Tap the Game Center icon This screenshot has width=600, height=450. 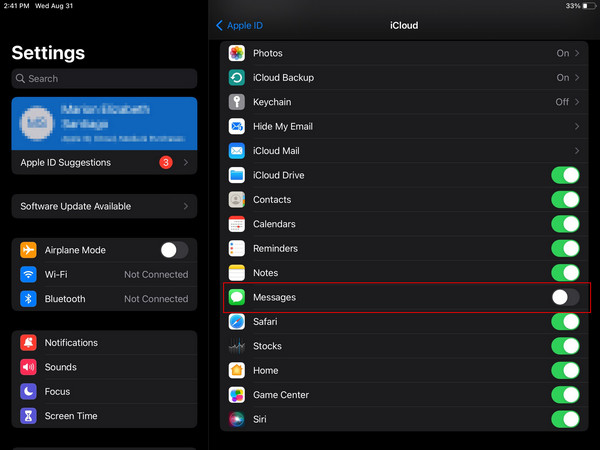[x=236, y=395]
